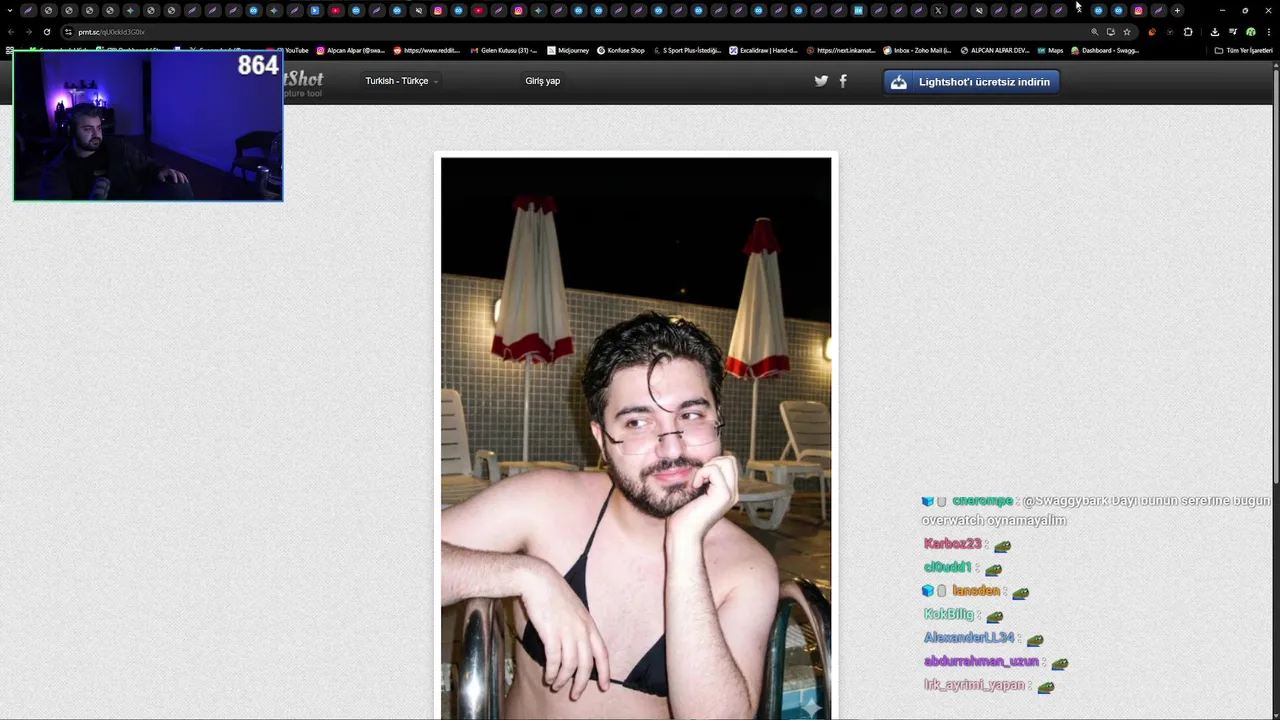Open the Chrome three-dot menu
Screen dimensions: 1280x720
point(1268,32)
